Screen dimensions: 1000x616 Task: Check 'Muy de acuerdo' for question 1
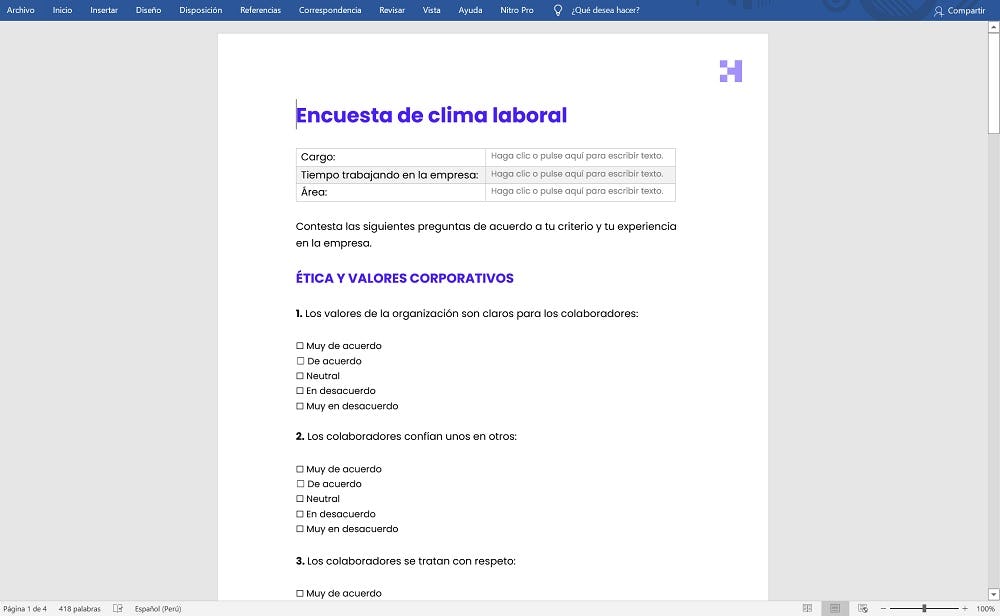point(300,346)
